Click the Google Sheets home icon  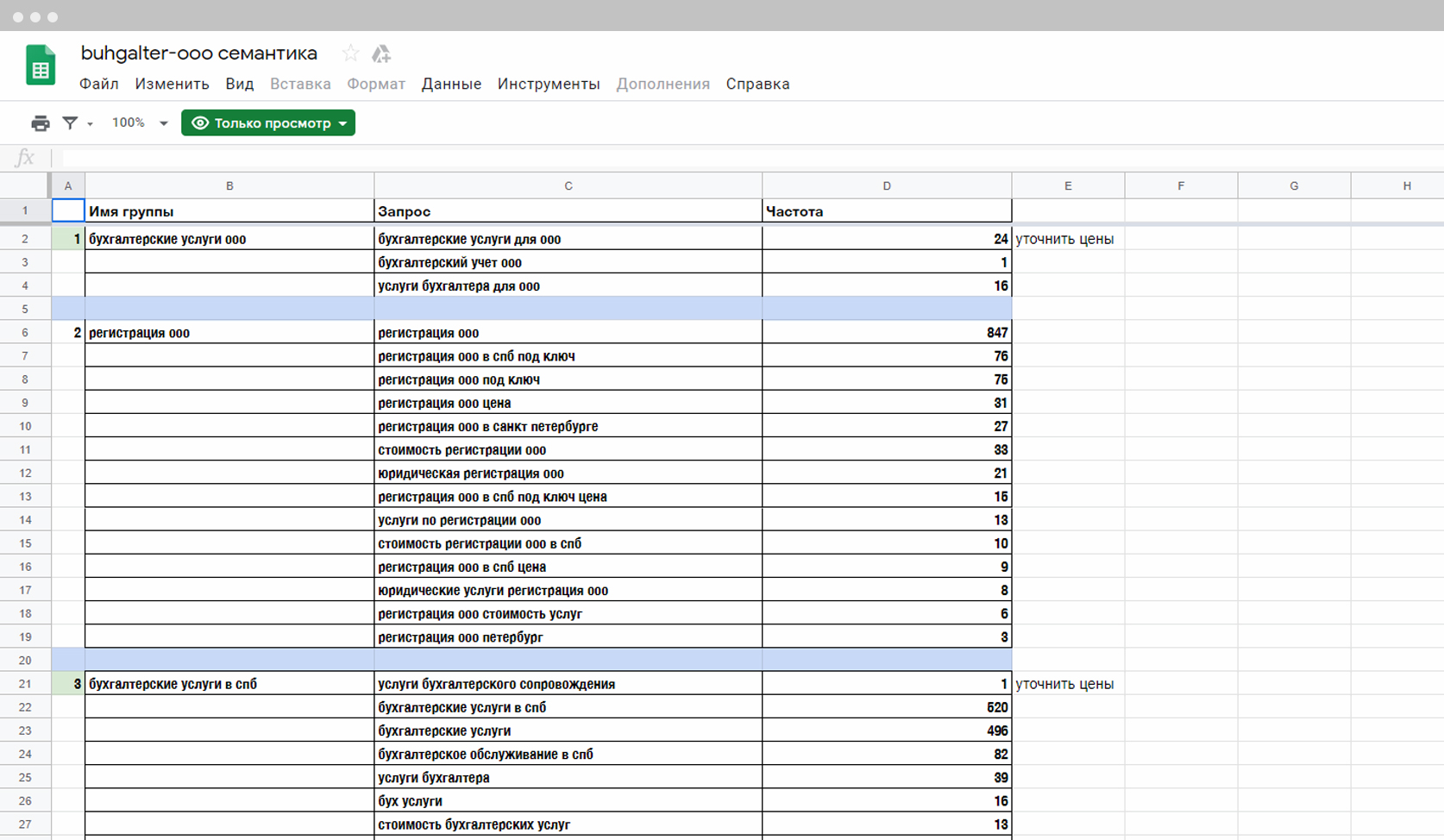click(41, 66)
